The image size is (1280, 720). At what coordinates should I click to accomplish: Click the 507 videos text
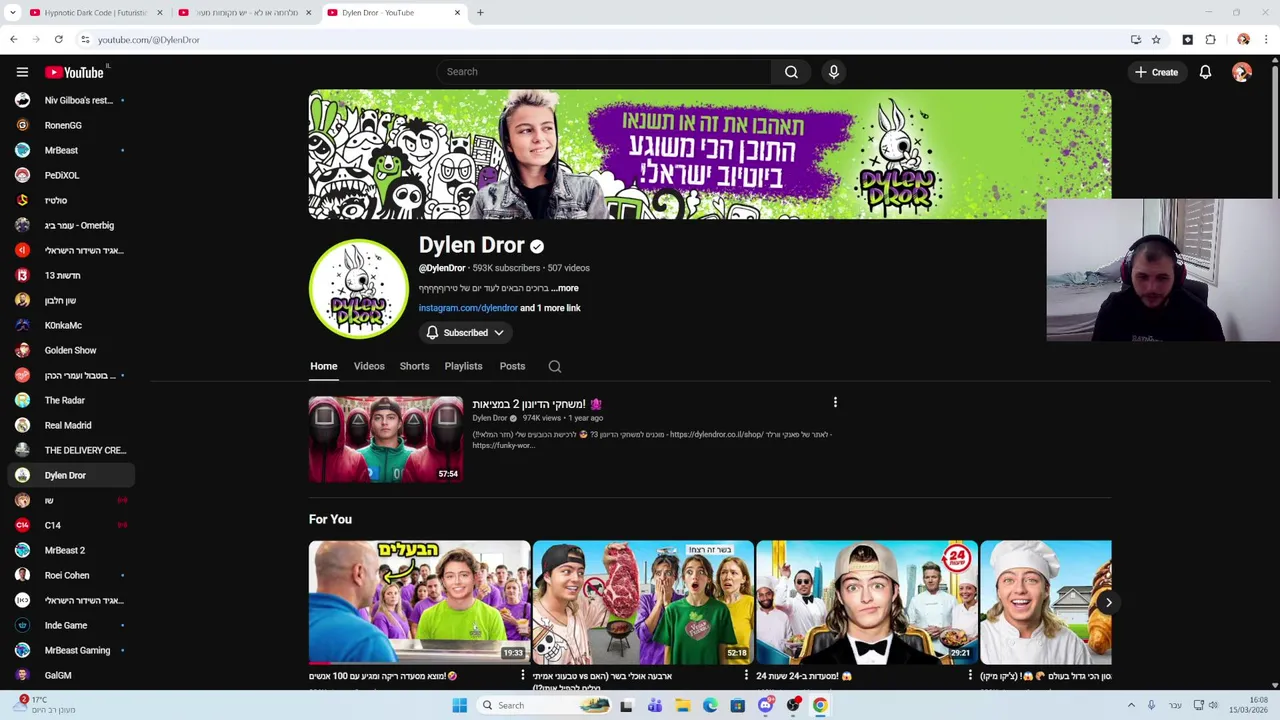click(568, 268)
